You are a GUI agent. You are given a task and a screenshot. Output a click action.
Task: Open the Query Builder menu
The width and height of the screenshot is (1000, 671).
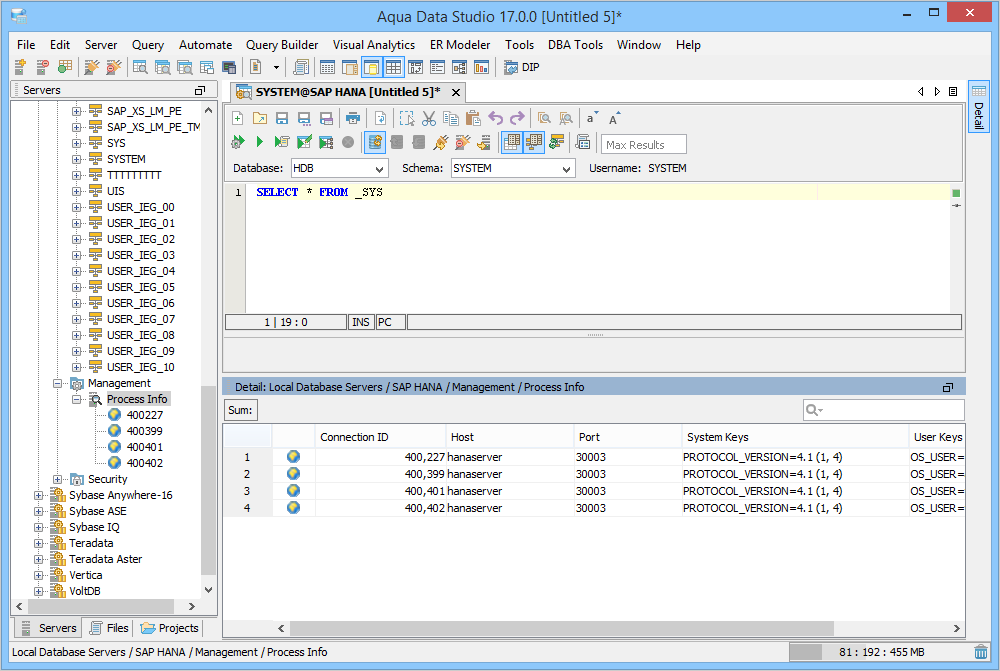point(282,45)
